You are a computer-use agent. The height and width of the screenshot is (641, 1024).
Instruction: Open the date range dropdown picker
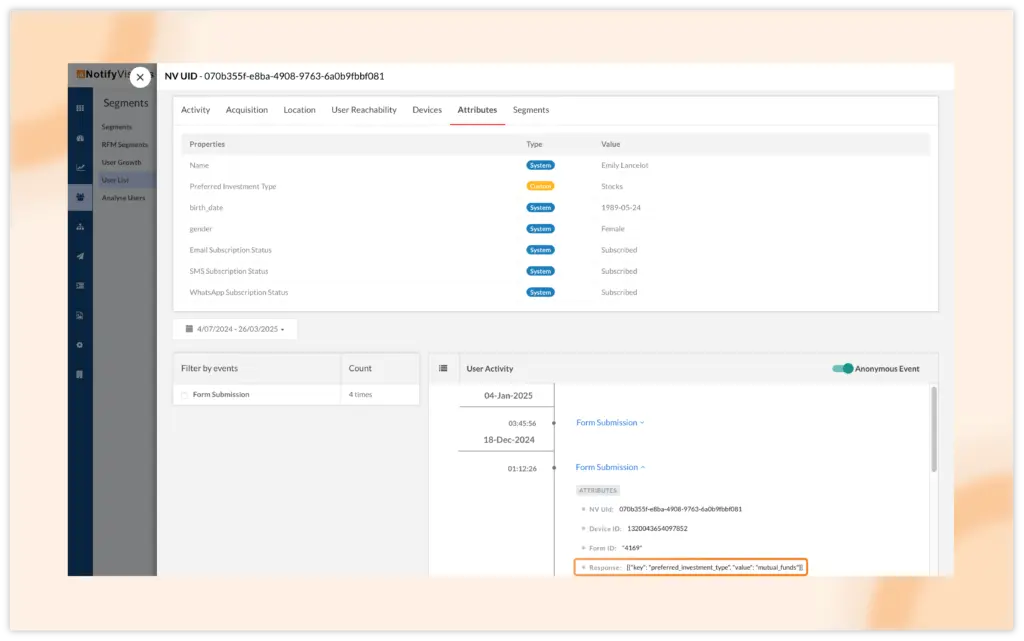pyautogui.click(x=235, y=329)
